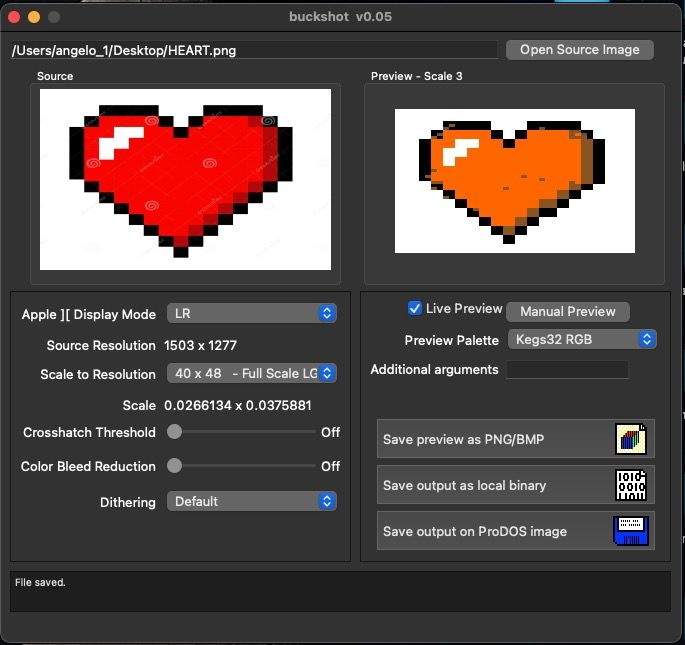Click the Crosshatch Threshold Off value
The image size is (685, 645).
330,432
